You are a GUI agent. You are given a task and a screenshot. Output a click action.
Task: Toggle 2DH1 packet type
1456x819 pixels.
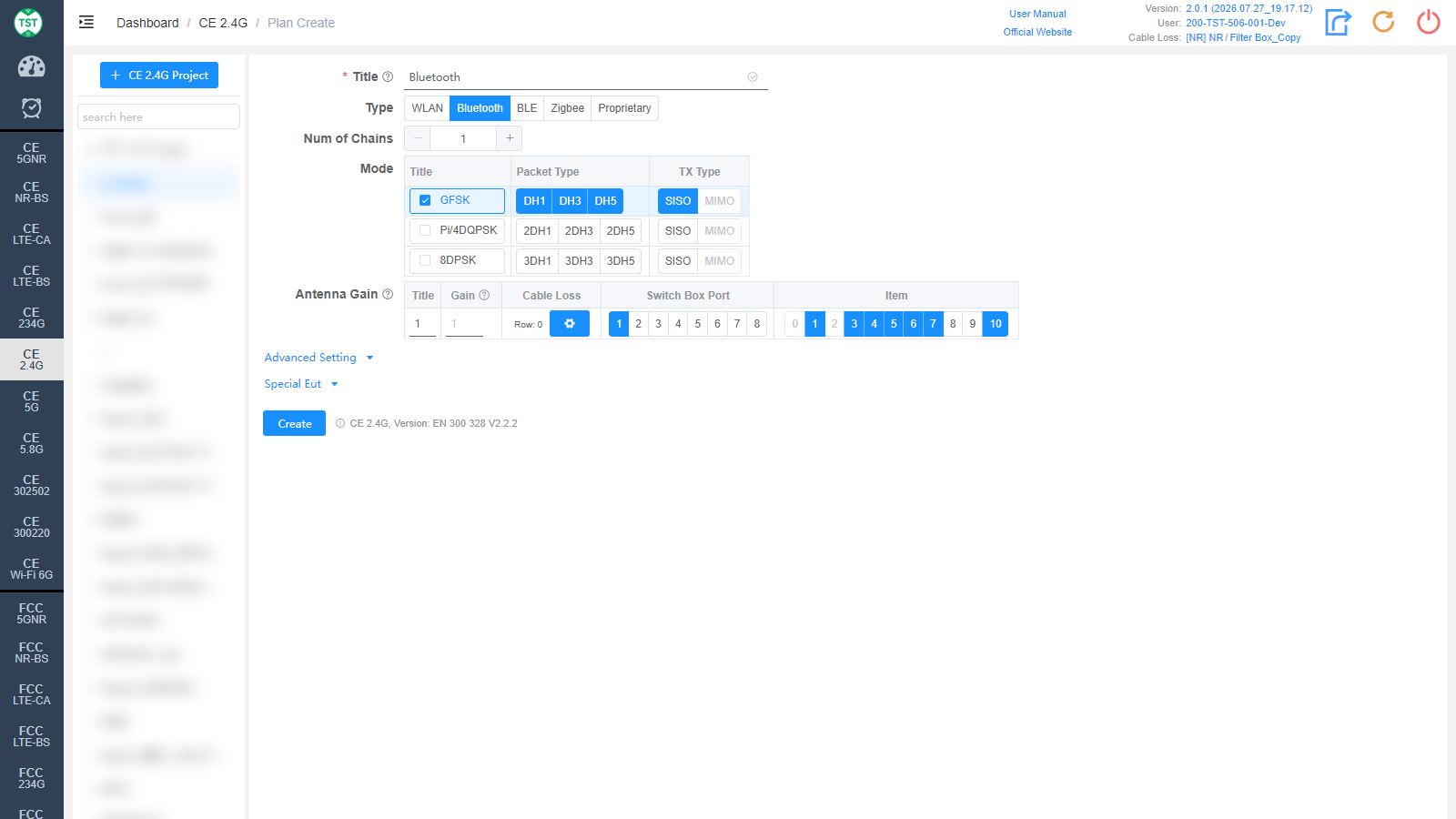(537, 231)
